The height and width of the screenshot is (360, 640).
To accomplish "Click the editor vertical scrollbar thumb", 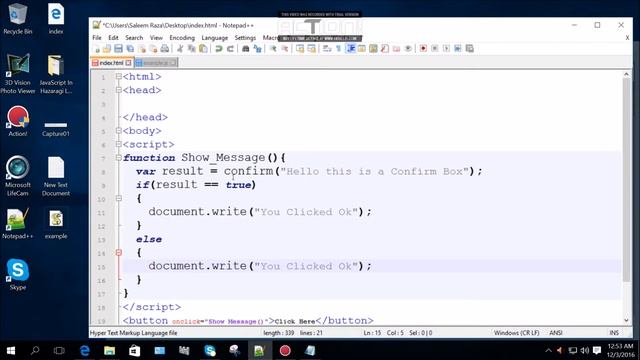I will coord(627,180).
